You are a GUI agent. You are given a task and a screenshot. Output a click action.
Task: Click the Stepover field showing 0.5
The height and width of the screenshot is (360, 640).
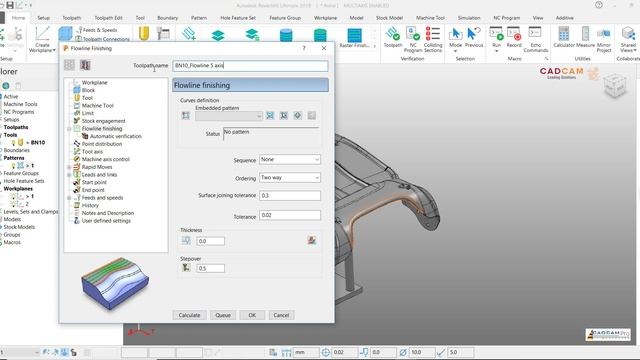click(x=210, y=268)
